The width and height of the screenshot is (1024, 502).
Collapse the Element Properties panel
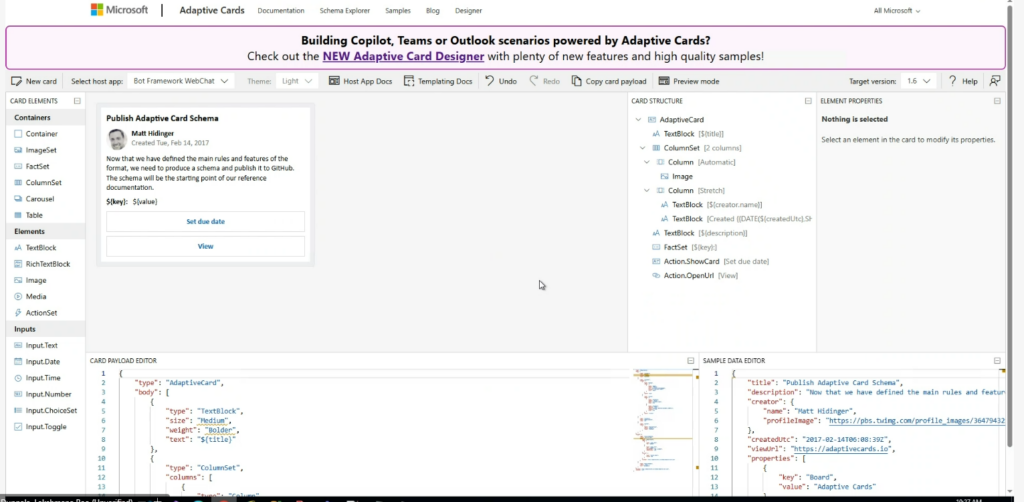(997, 101)
